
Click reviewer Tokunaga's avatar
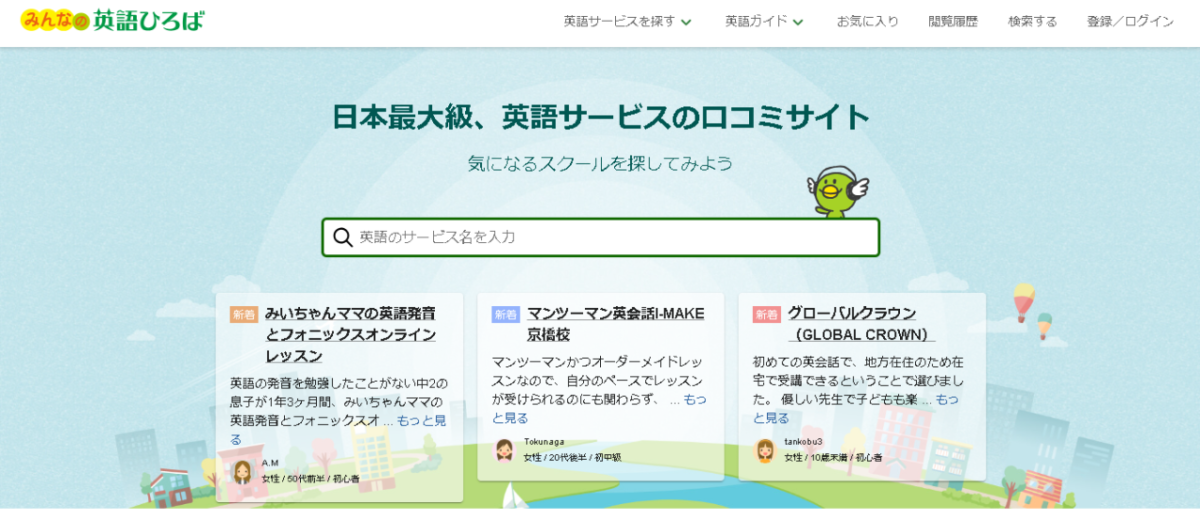pos(505,450)
